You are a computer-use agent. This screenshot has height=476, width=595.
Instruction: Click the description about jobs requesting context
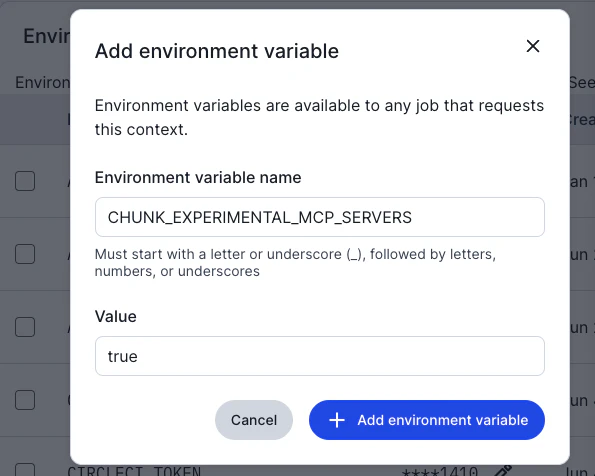pyautogui.click(x=319, y=117)
